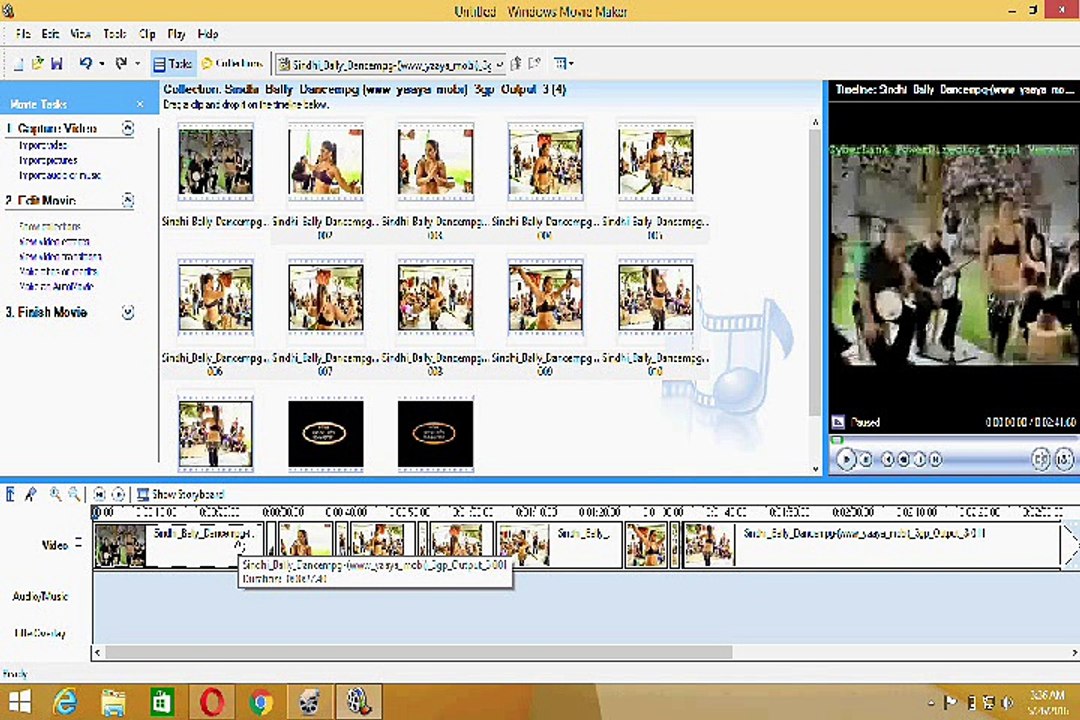Click the Zoom Timeline In magnifier

click(x=55, y=494)
